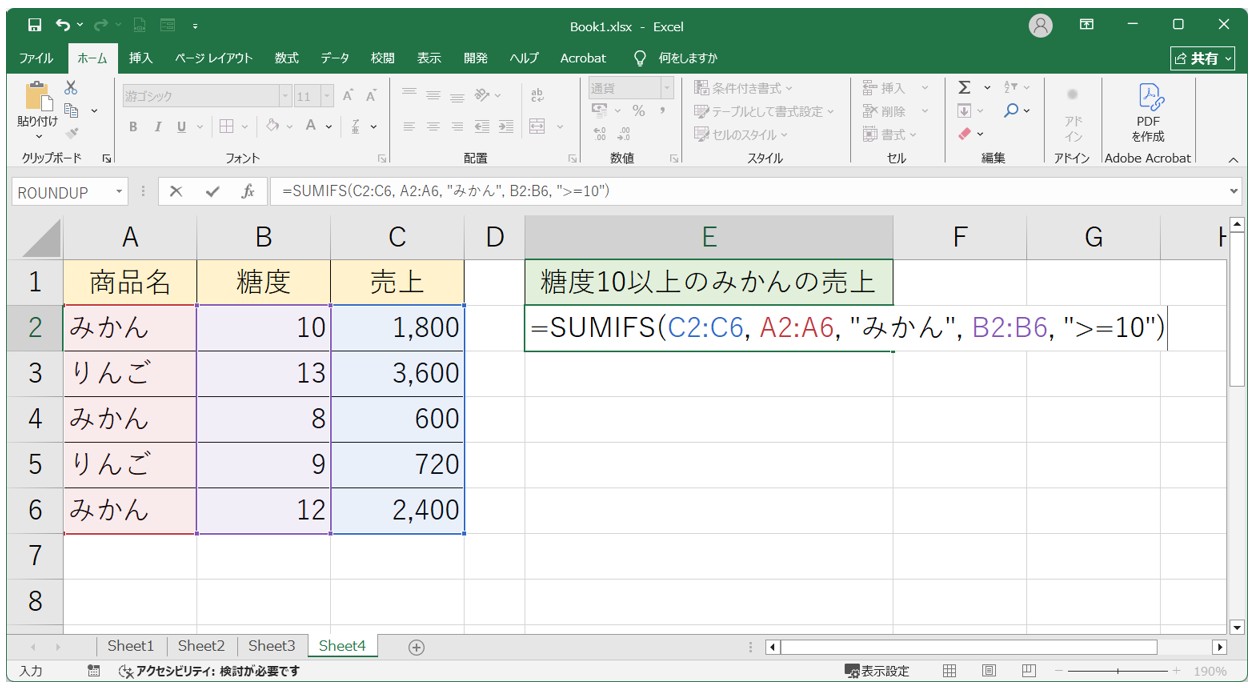Click the Decrease Indent icon
The height and width of the screenshot is (688, 1254).
(482, 127)
